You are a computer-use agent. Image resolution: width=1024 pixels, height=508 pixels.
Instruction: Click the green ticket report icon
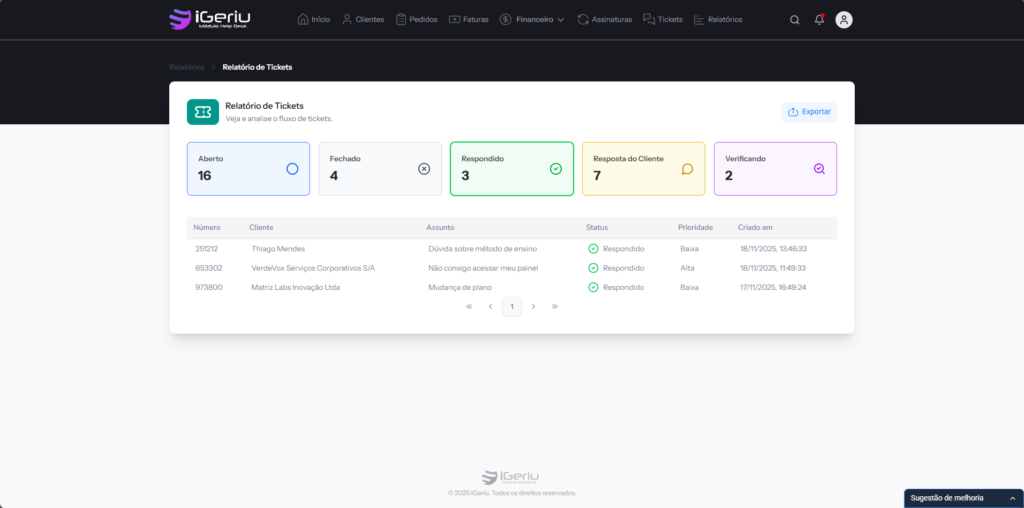[x=203, y=112]
